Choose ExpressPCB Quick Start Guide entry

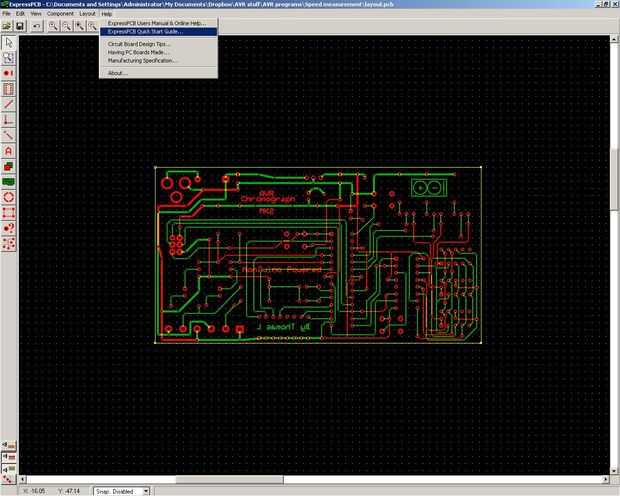158,32
